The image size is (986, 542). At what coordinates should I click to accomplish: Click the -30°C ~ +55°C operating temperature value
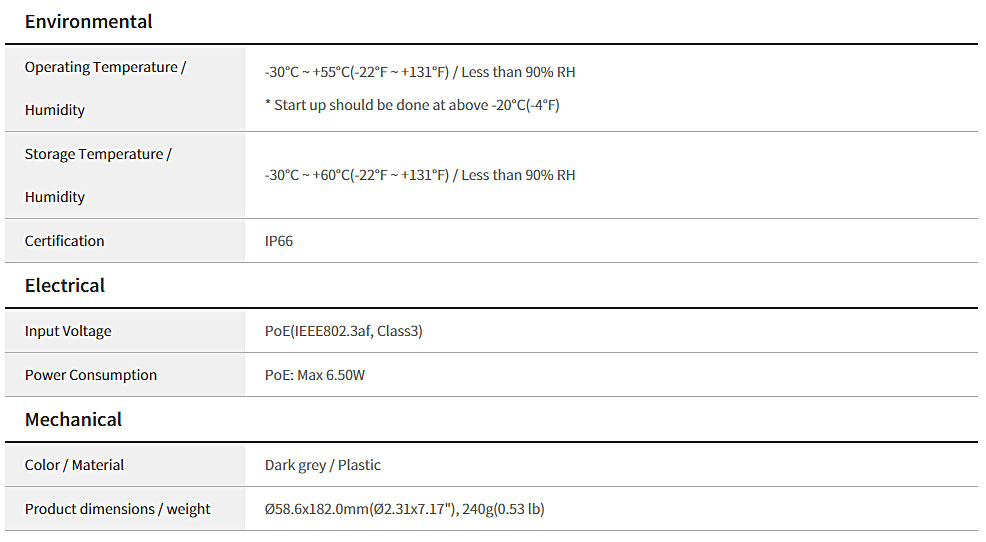pos(419,72)
